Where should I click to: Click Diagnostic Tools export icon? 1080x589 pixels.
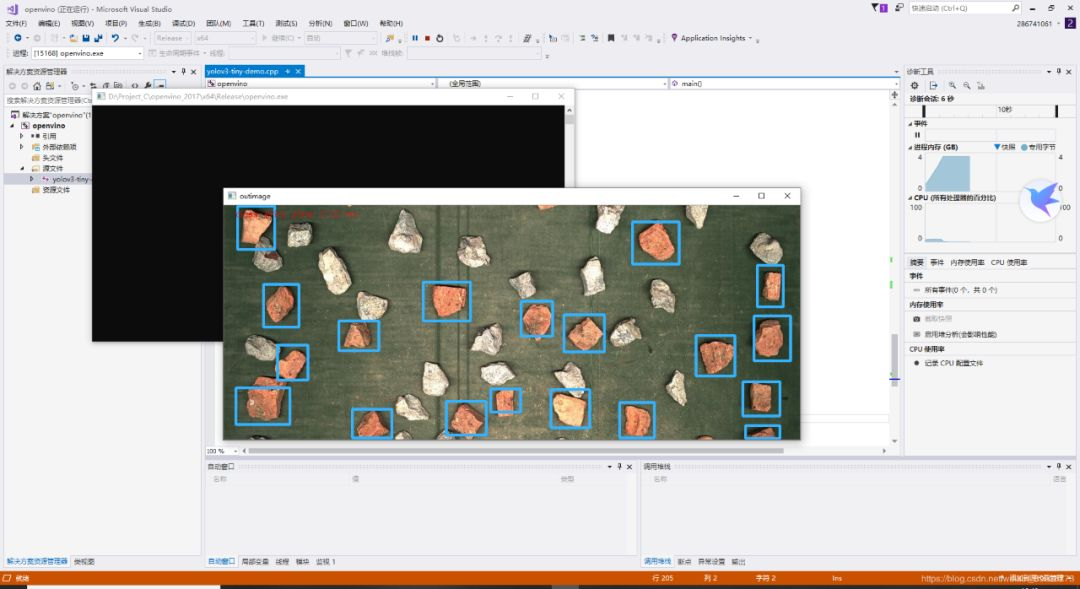(x=933, y=85)
